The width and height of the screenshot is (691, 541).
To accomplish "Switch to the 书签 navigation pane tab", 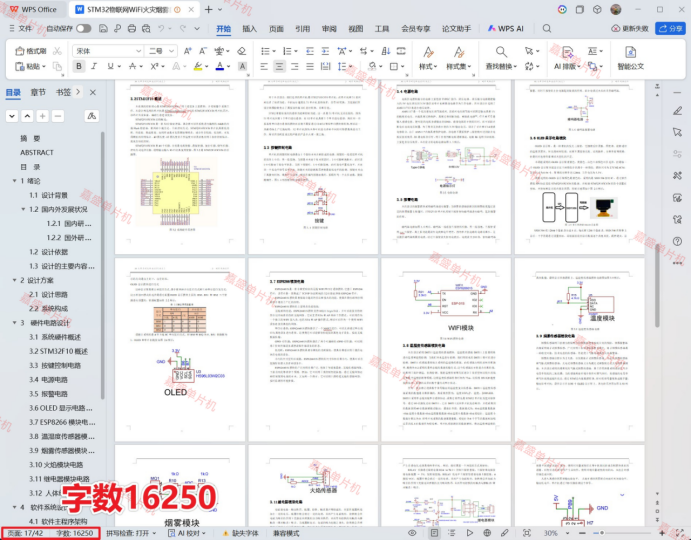I will point(63,92).
